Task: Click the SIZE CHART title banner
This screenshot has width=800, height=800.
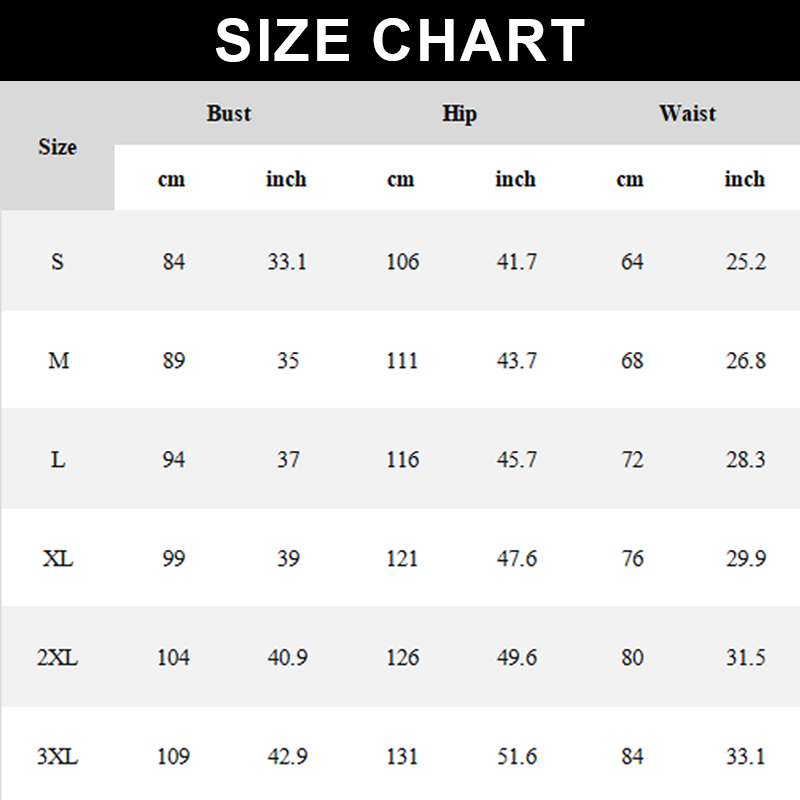Action: (400, 40)
